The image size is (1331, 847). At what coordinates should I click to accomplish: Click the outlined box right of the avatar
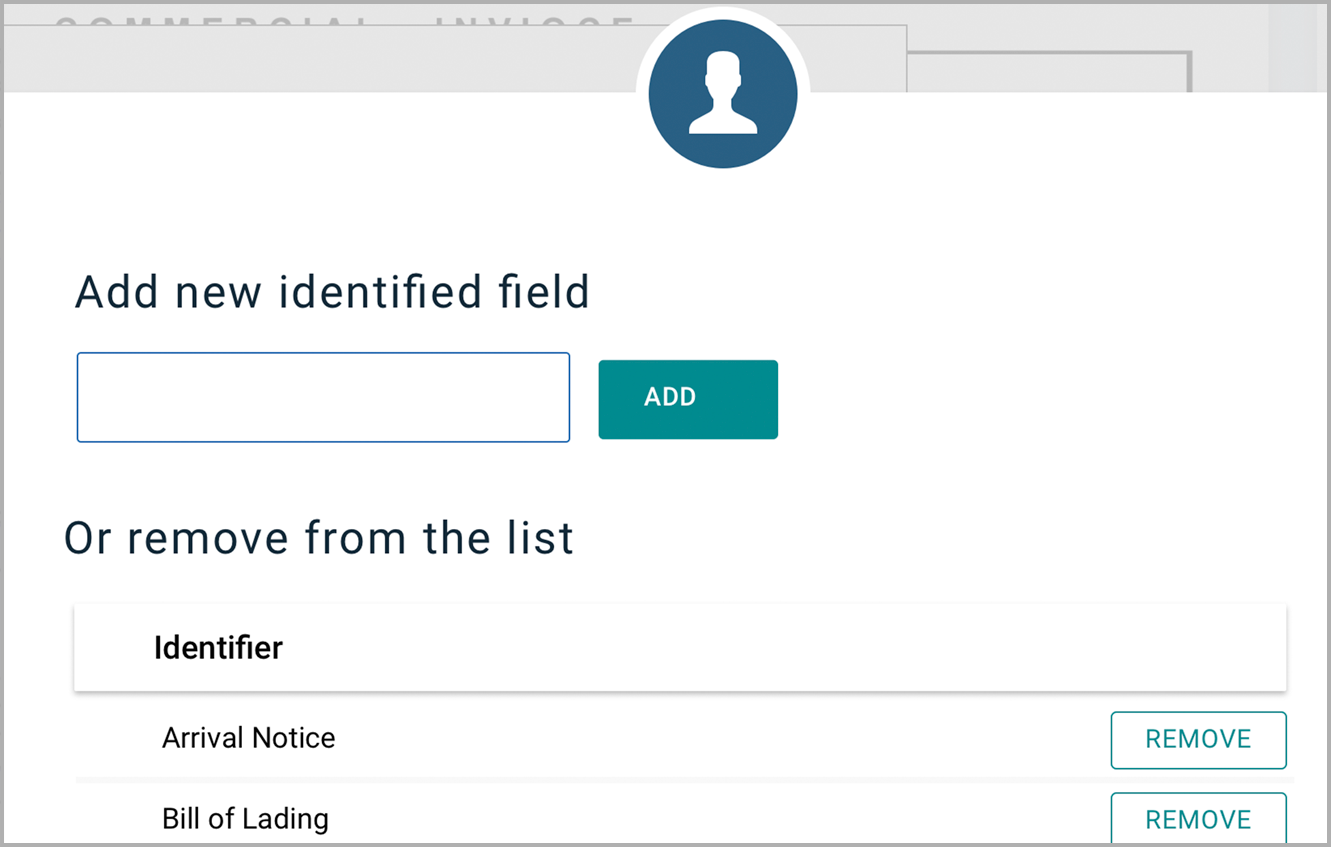(x=1050, y=70)
